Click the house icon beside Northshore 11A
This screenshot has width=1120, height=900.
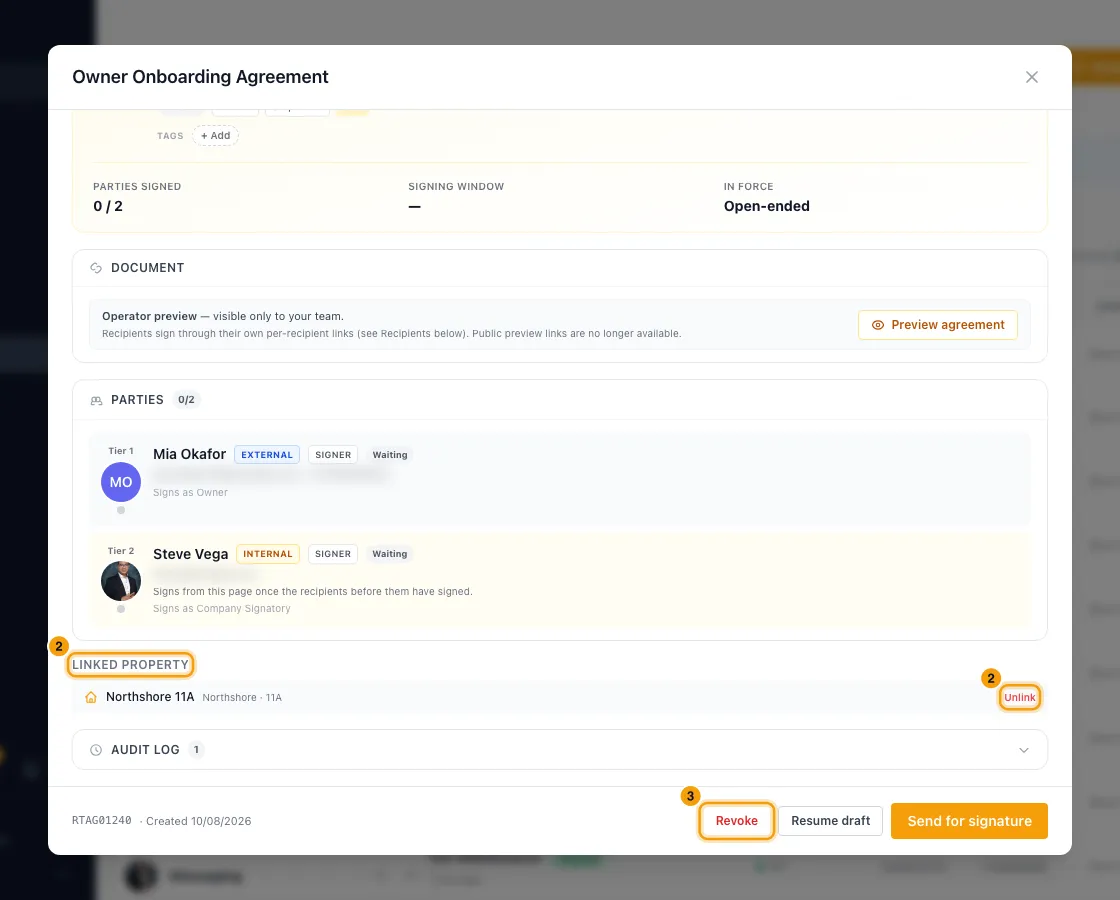(91, 697)
